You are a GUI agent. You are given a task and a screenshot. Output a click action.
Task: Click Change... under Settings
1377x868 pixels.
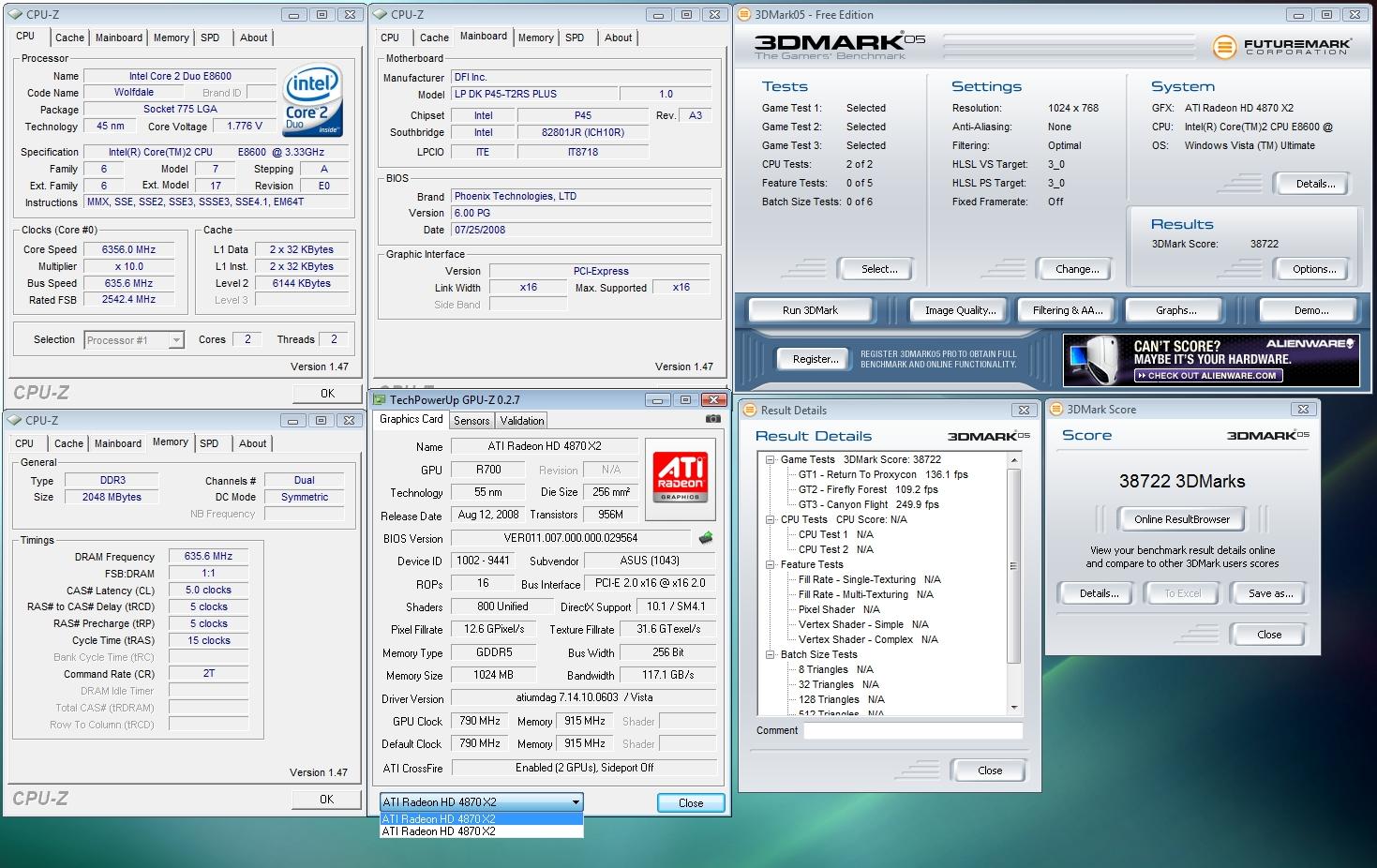coord(1077,269)
